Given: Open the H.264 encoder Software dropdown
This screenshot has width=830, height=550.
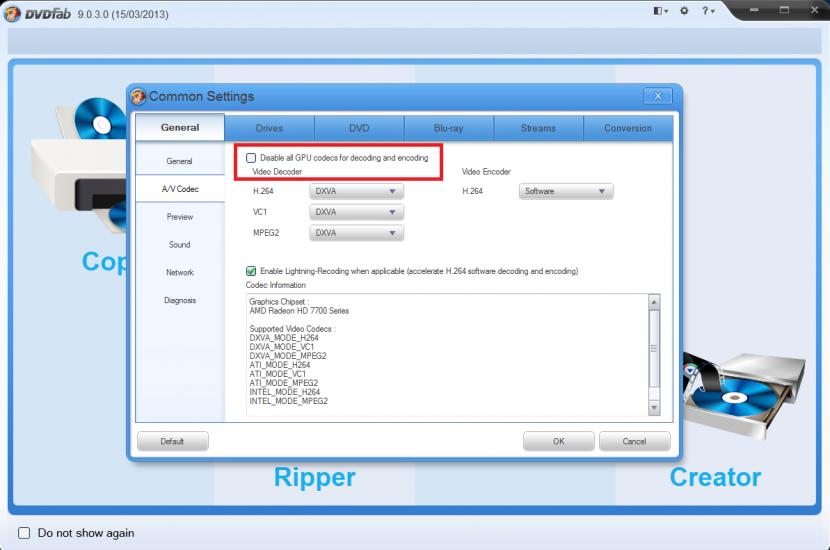Looking at the screenshot, I should pos(566,191).
